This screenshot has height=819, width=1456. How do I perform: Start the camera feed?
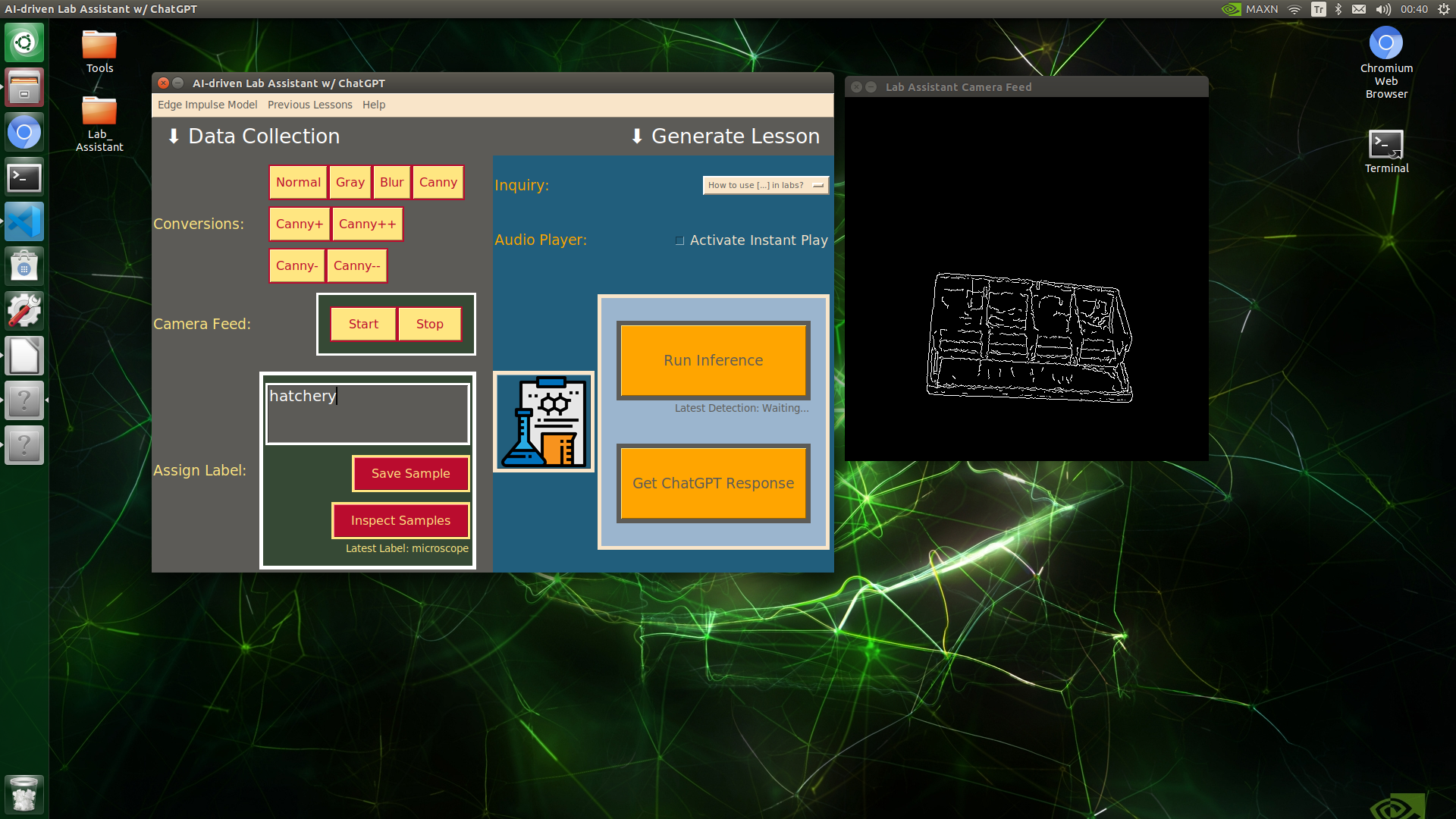(363, 323)
